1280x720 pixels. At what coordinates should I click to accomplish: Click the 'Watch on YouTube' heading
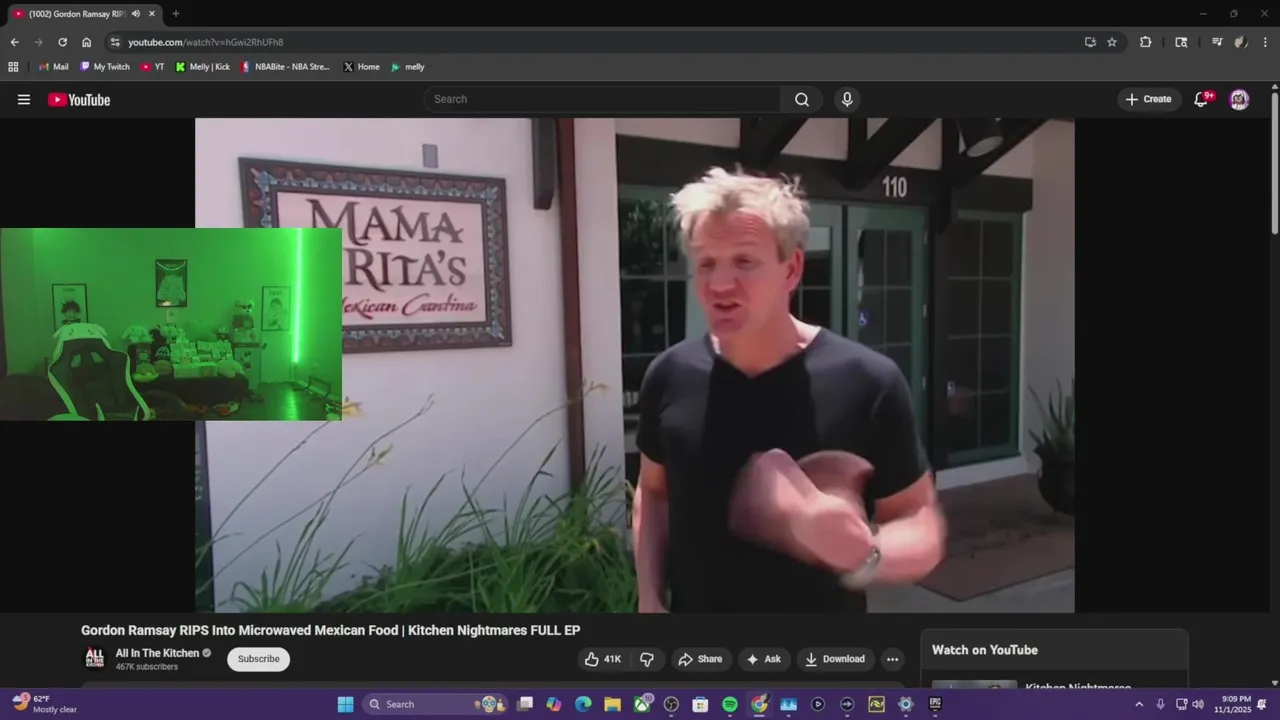coord(984,650)
